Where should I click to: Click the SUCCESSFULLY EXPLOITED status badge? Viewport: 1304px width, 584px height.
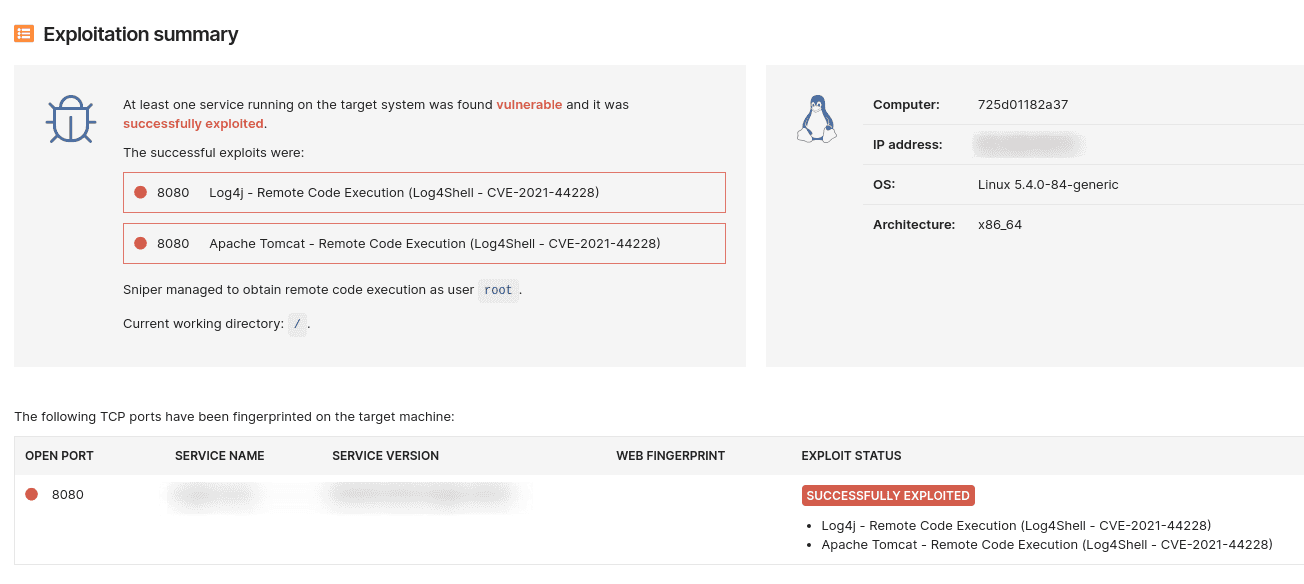point(888,496)
